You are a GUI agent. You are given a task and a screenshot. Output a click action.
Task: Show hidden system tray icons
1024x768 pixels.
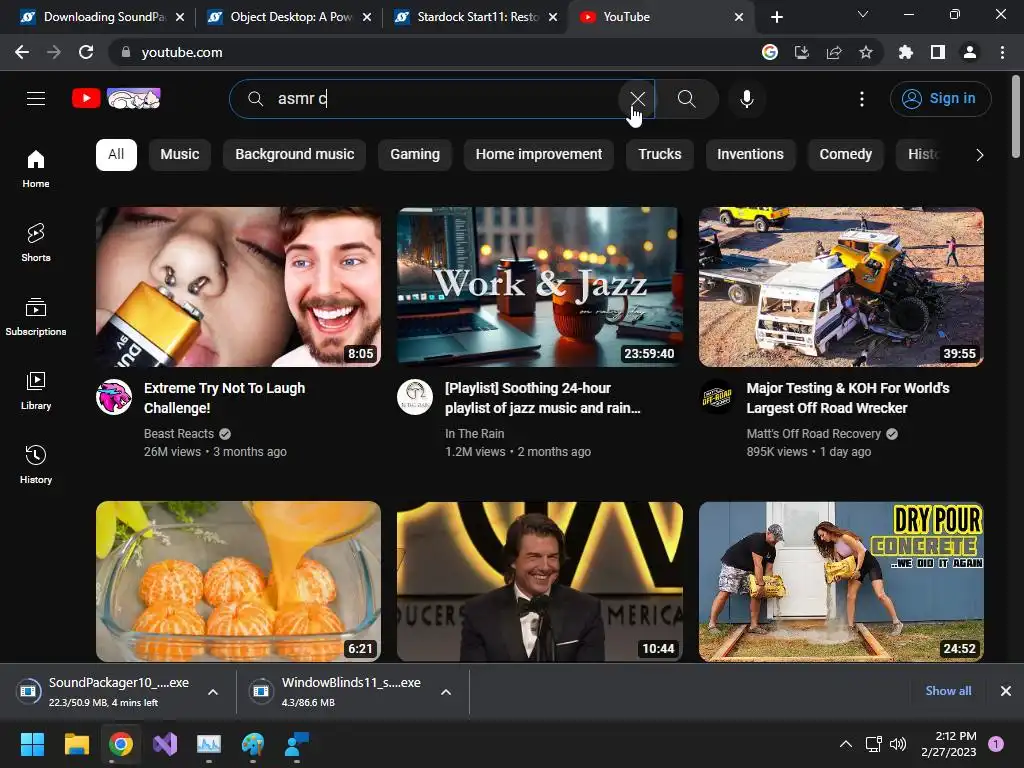[845, 744]
